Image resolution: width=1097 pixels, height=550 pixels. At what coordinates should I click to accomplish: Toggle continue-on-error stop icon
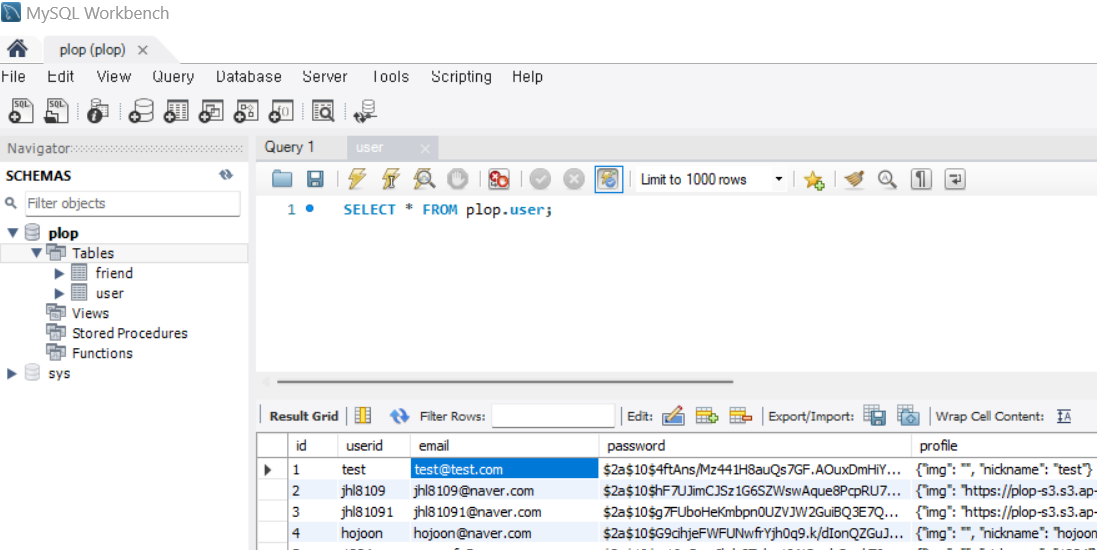pos(499,179)
